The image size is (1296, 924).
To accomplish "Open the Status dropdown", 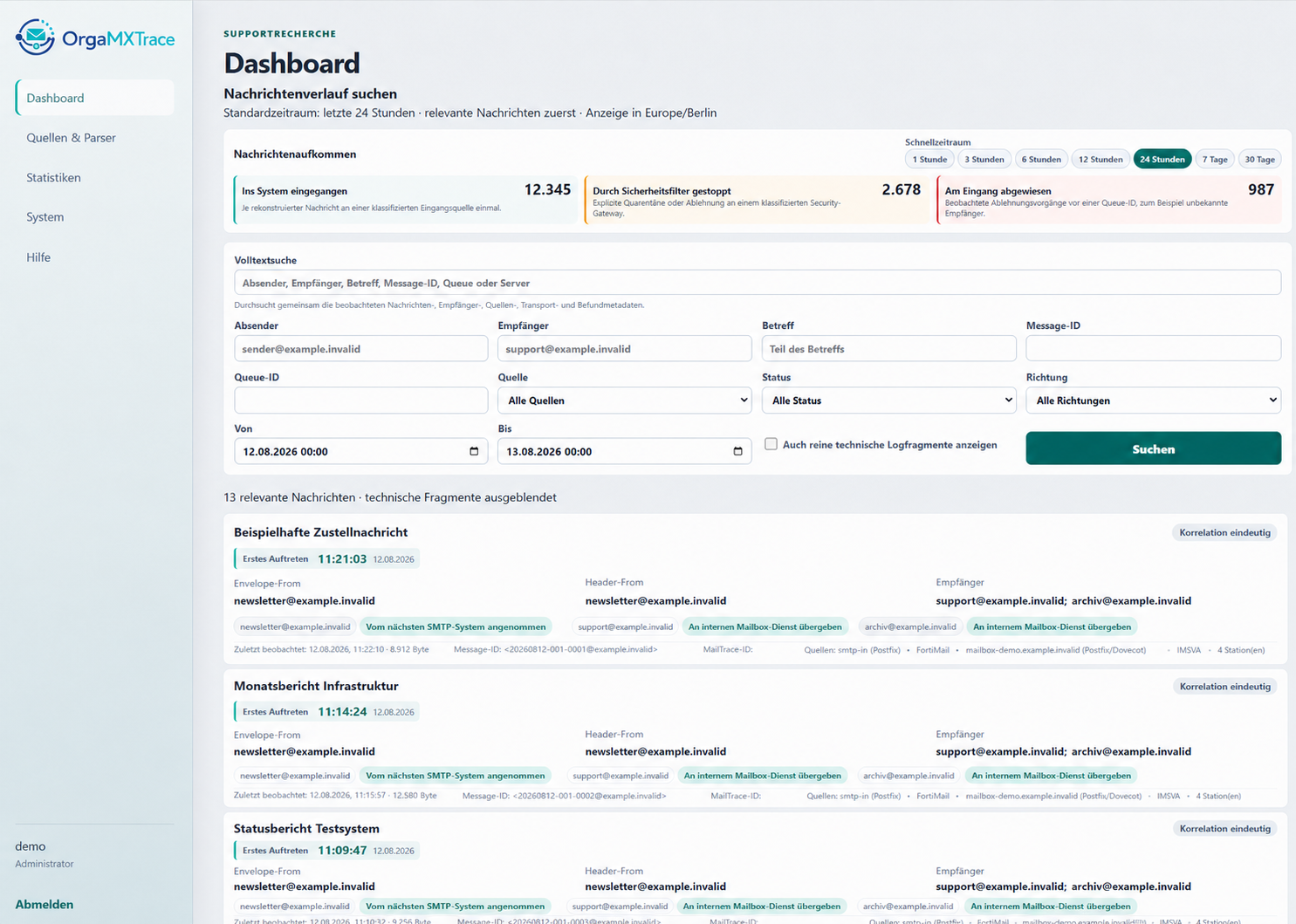I will [x=888, y=400].
